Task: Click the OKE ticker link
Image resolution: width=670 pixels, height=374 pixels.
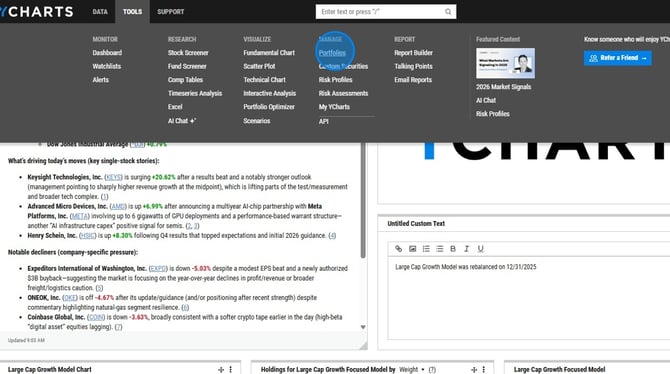Action: click(x=70, y=298)
